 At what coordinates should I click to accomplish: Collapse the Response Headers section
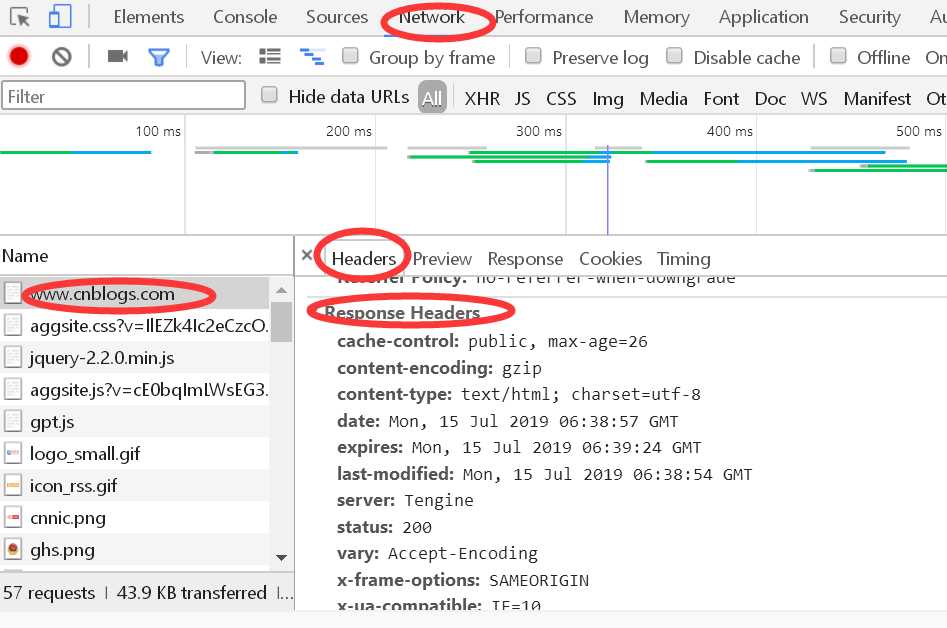(x=402, y=312)
